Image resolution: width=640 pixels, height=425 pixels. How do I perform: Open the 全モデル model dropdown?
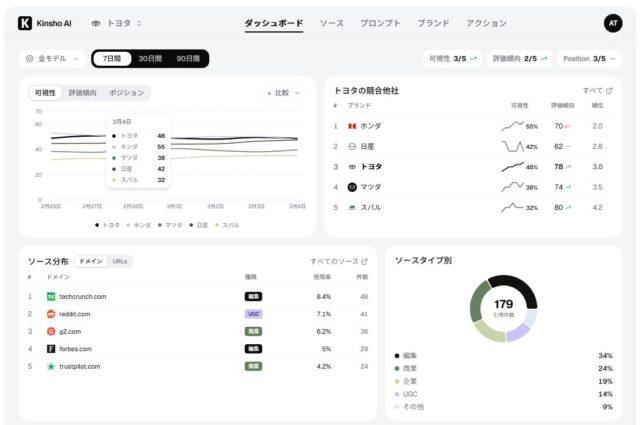pyautogui.click(x=52, y=59)
